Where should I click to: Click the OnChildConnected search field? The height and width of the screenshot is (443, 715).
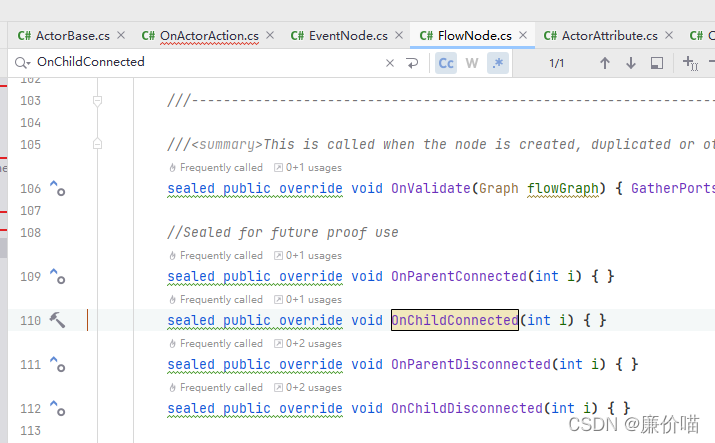point(207,62)
